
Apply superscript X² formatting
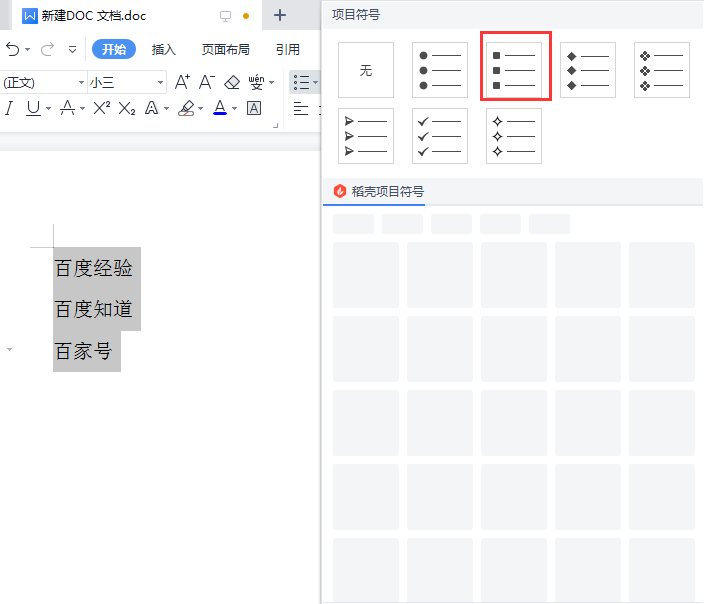click(x=101, y=108)
